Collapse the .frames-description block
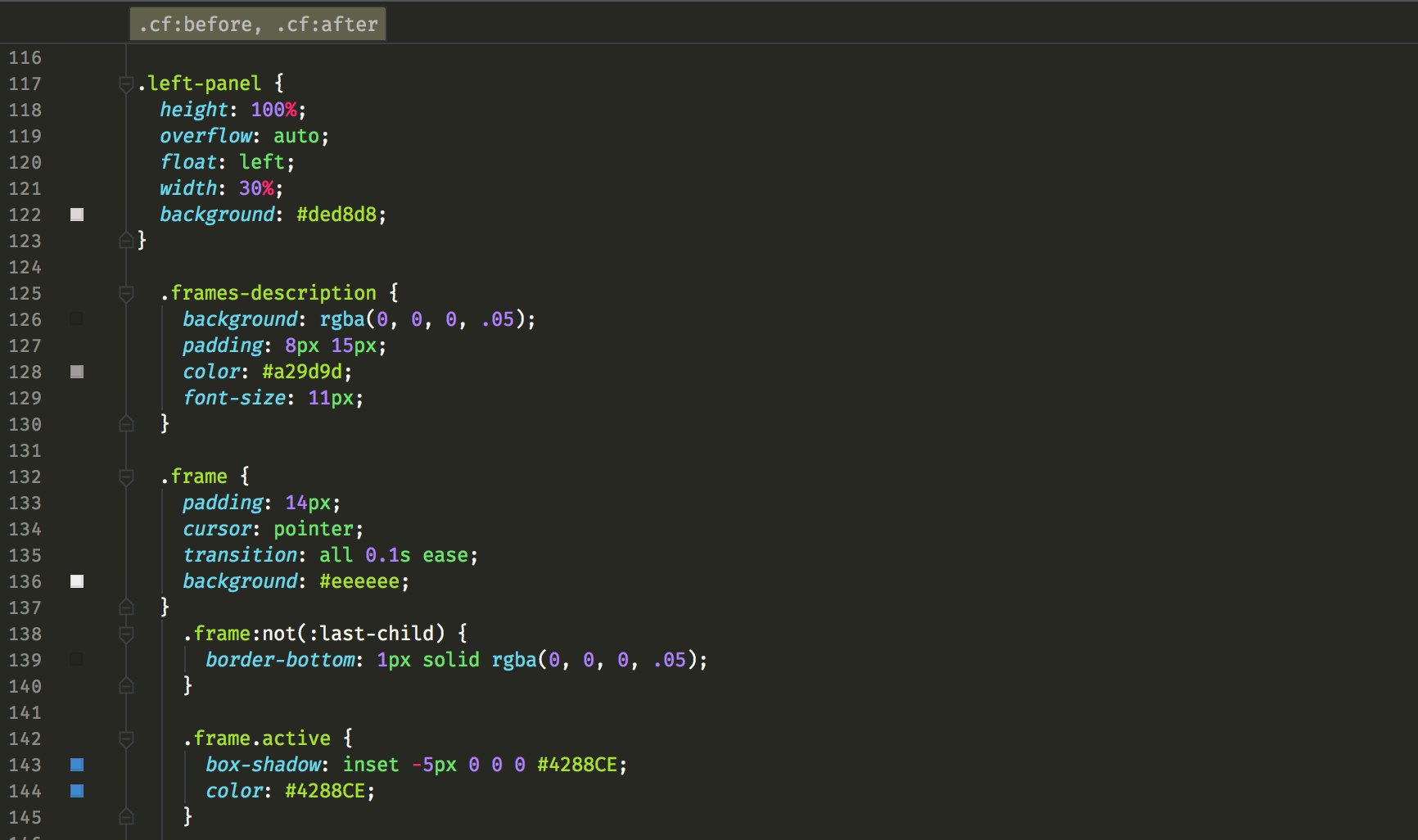This screenshot has width=1418, height=840. [x=127, y=293]
